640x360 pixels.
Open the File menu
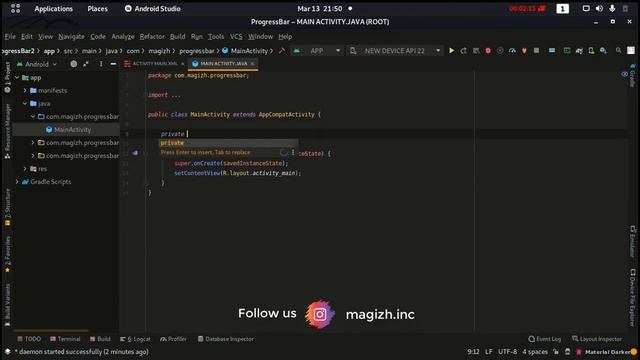click(10, 37)
